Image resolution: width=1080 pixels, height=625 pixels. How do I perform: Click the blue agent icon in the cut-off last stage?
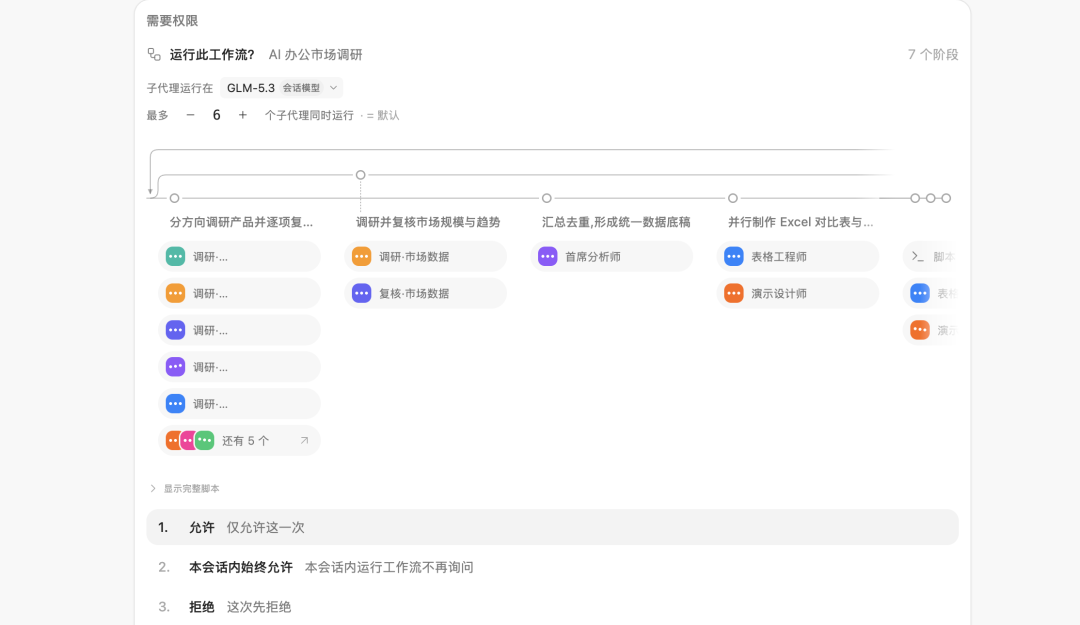tap(920, 294)
